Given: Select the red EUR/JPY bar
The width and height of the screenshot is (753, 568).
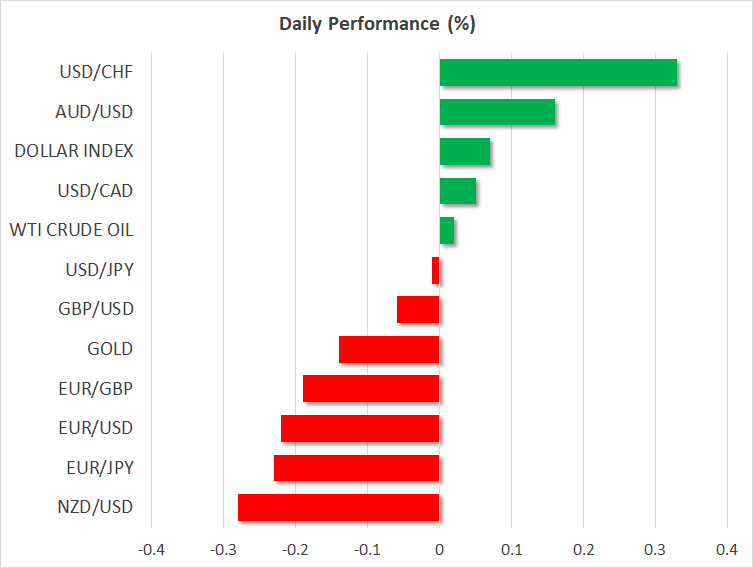Looking at the screenshot, I should pos(357,468).
